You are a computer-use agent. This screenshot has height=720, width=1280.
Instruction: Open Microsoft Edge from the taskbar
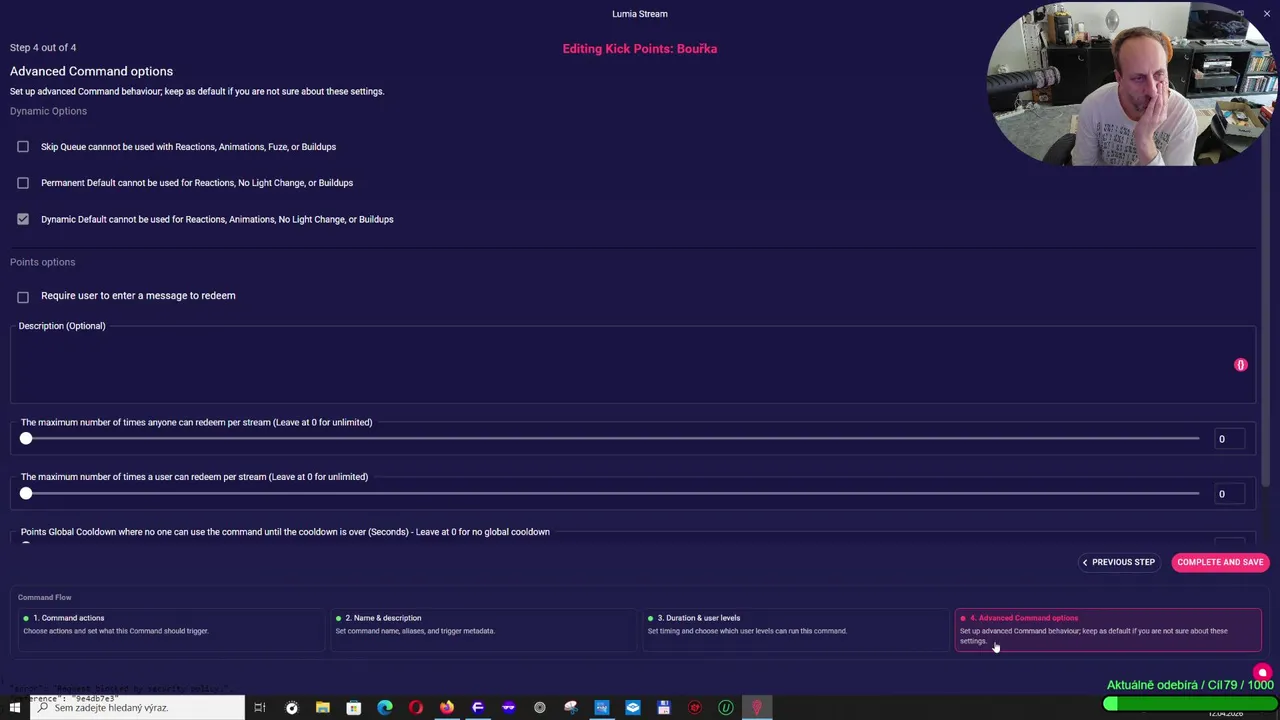click(x=385, y=708)
